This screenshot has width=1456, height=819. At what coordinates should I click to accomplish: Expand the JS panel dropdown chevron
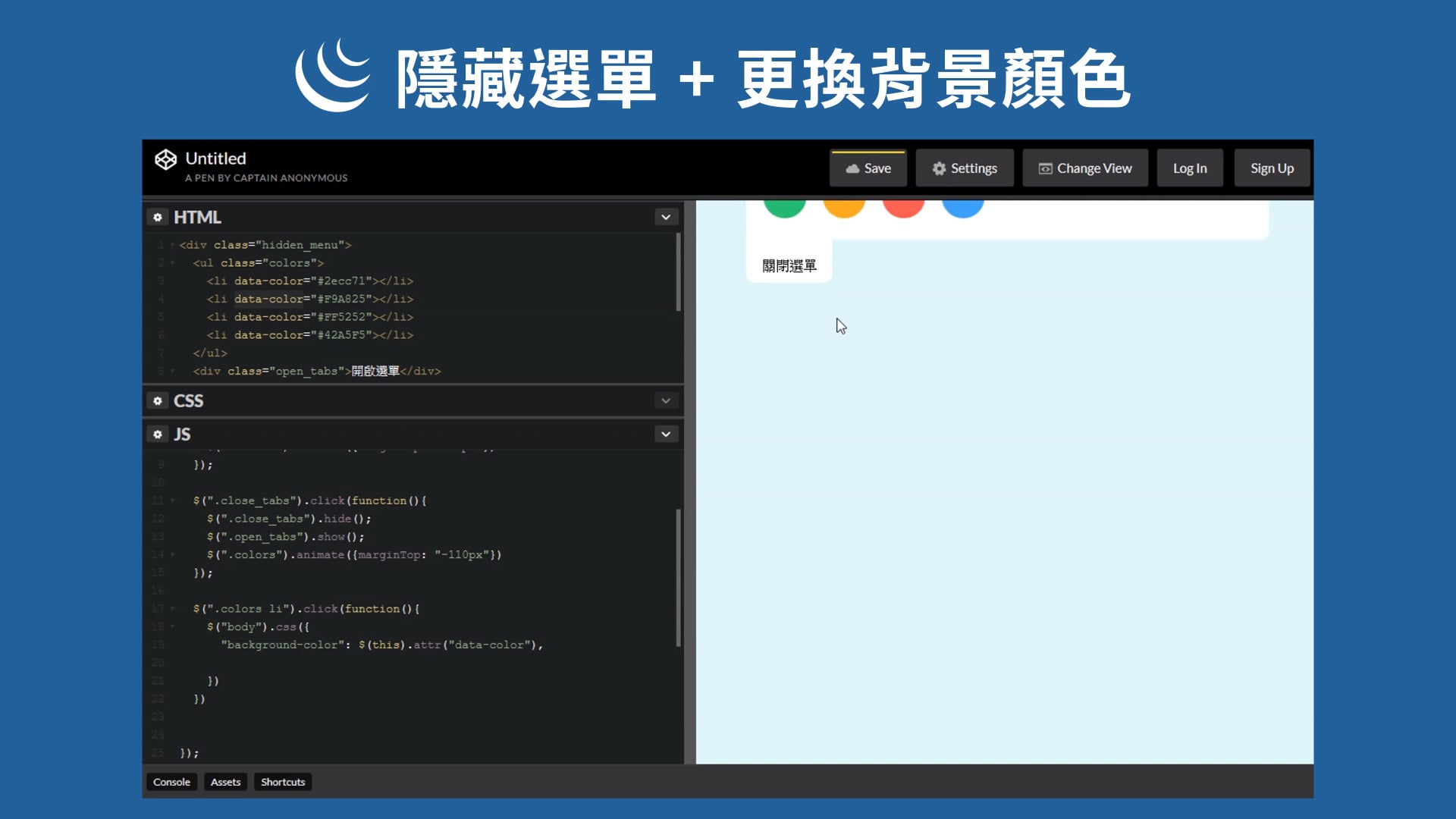point(666,434)
